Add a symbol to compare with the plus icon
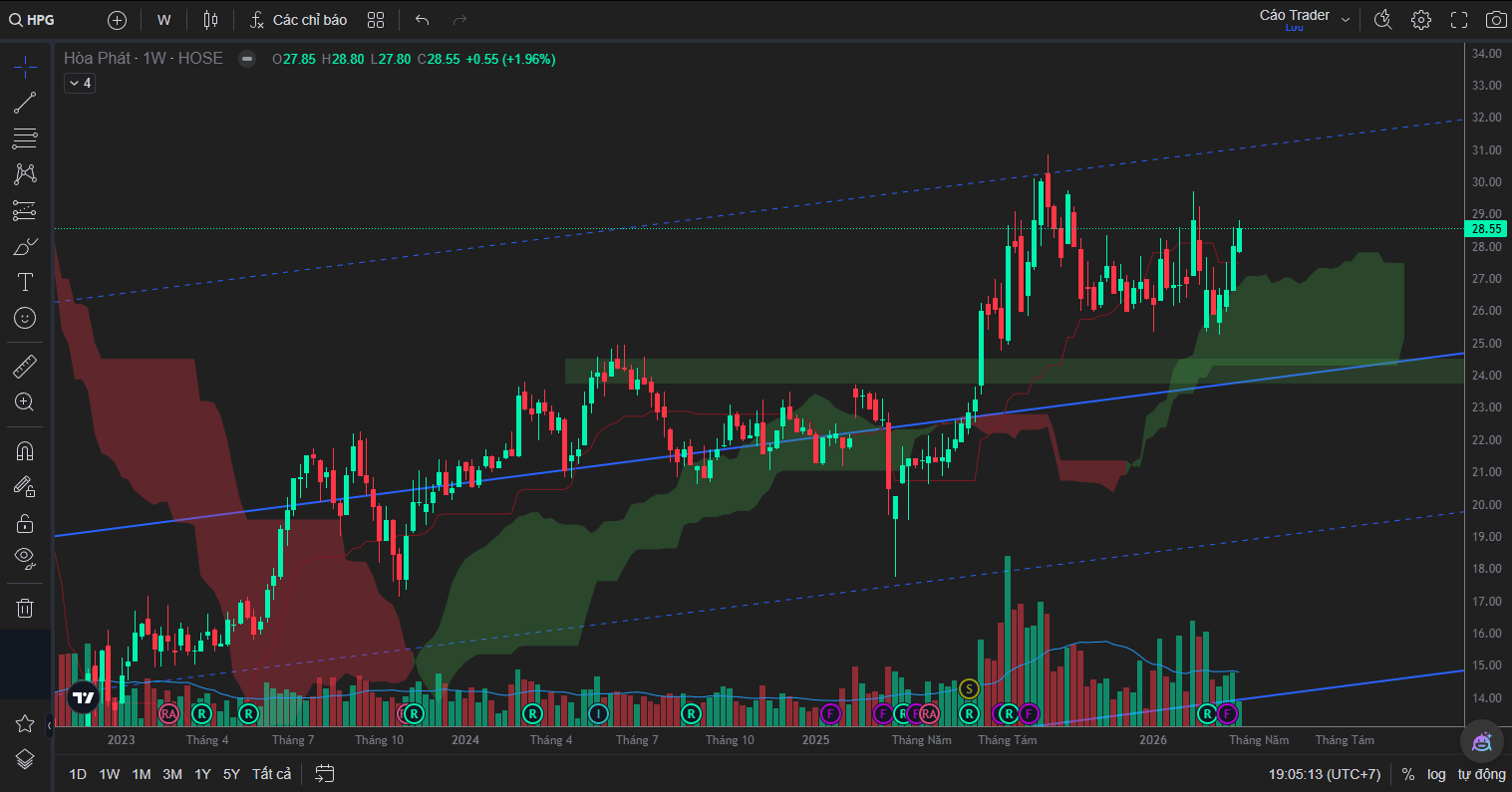The width and height of the screenshot is (1512, 792). (117, 20)
